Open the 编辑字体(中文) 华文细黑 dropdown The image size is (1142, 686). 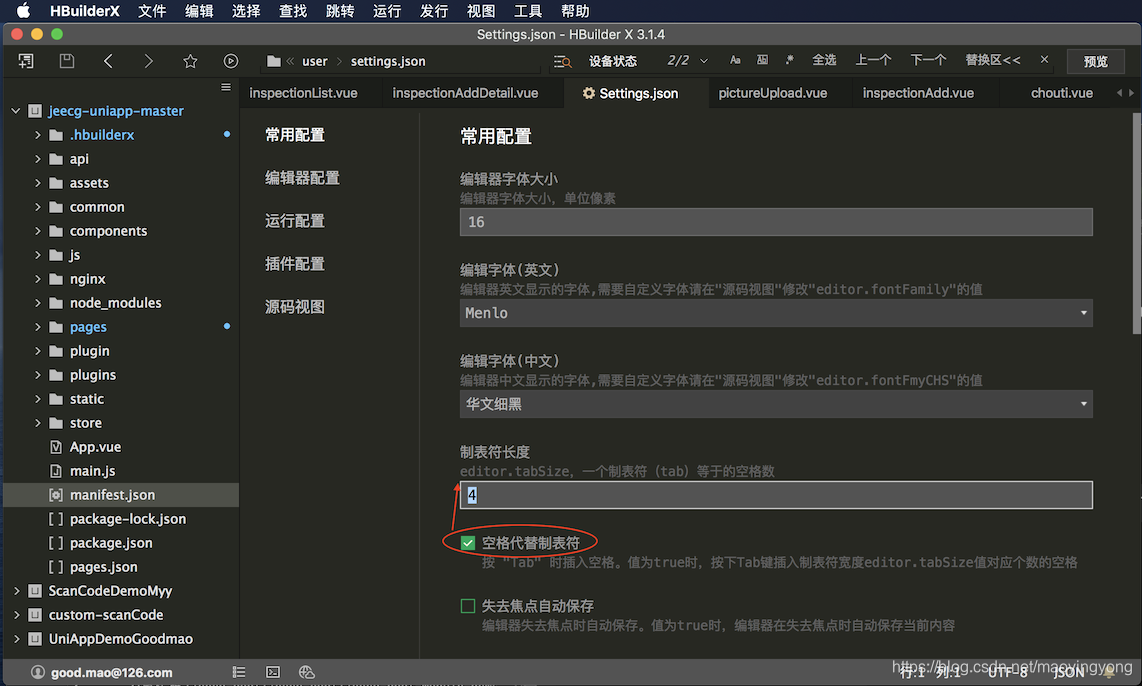(776, 404)
